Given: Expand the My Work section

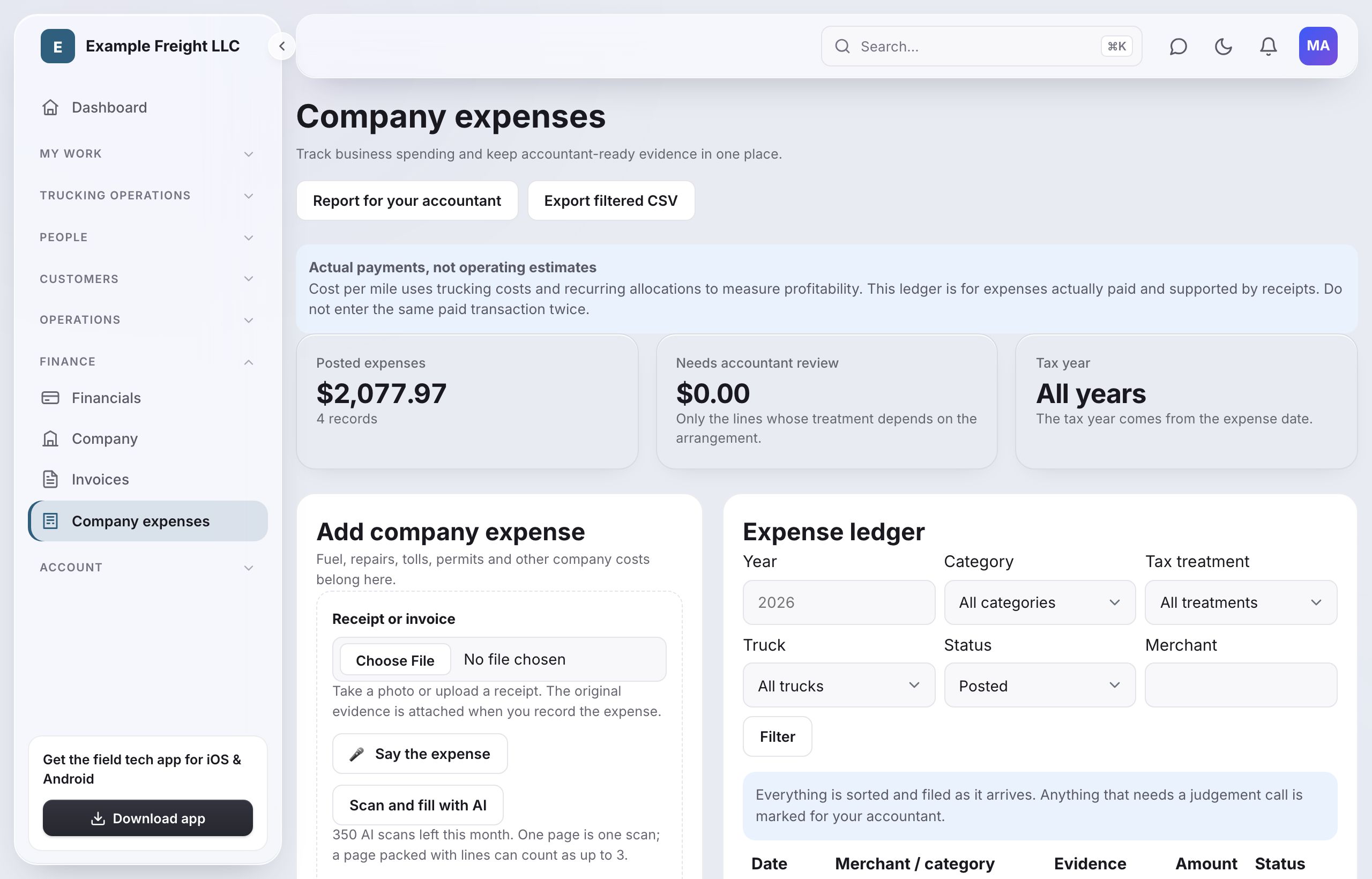Looking at the screenshot, I should tap(147, 153).
